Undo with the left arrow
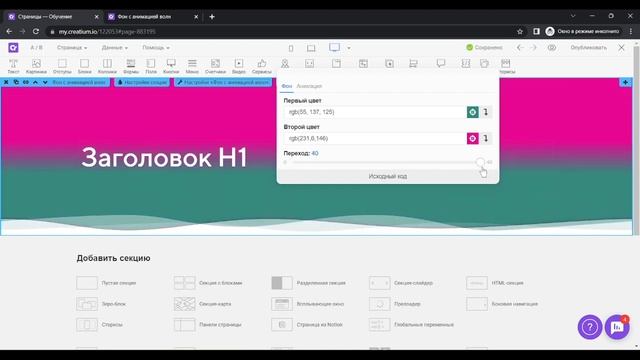The width and height of the screenshot is (640, 360). click(520, 48)
